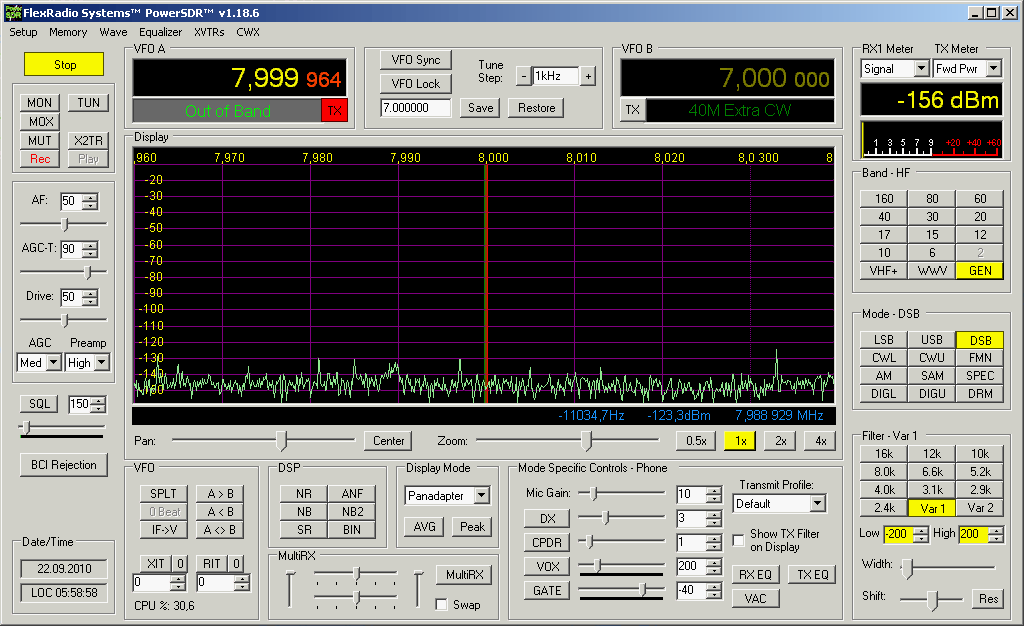1024x626 pixels.
Task: Toggle the MOX transmit button
Action: (x=39, y=121)
